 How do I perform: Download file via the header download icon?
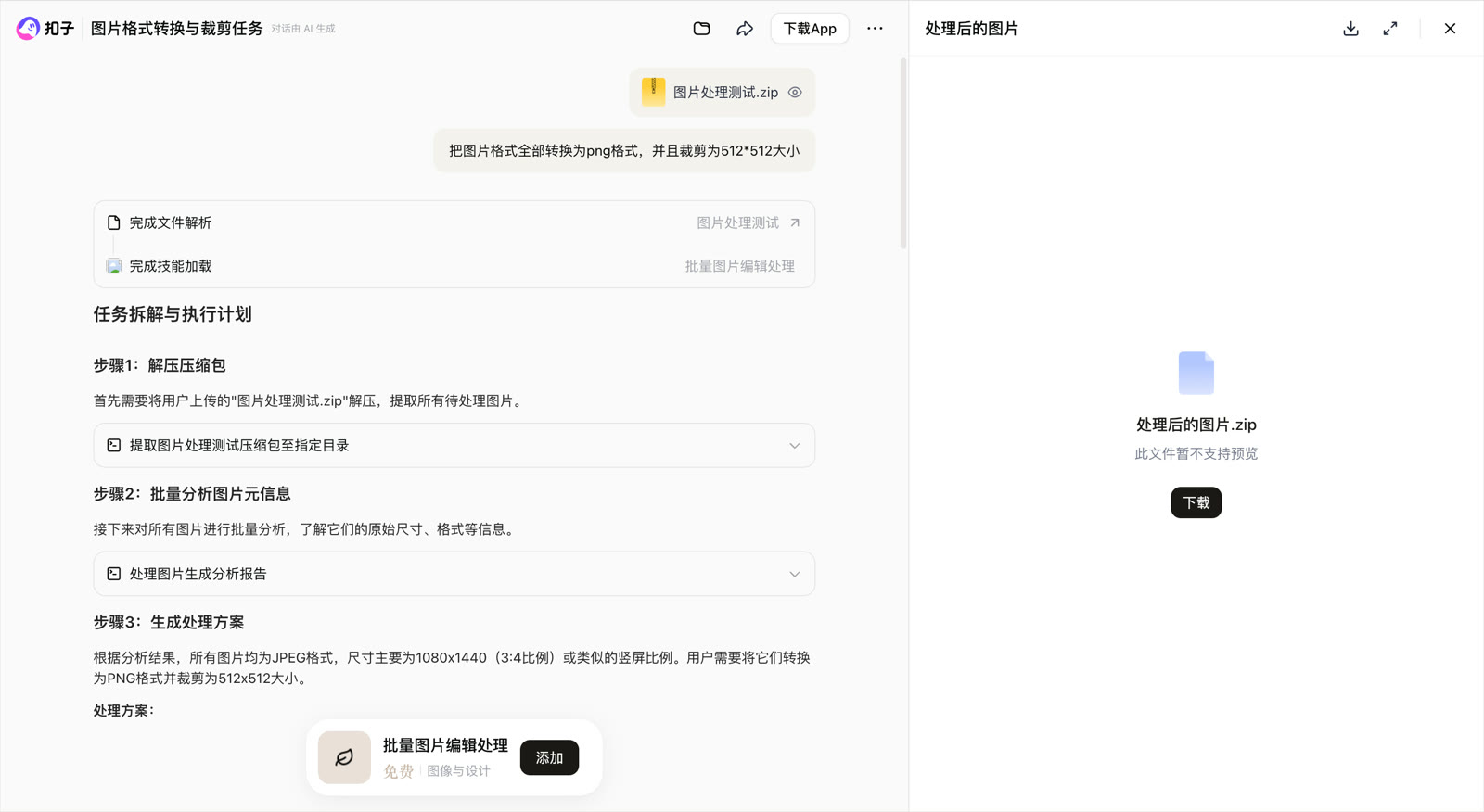pos(1350,29)
